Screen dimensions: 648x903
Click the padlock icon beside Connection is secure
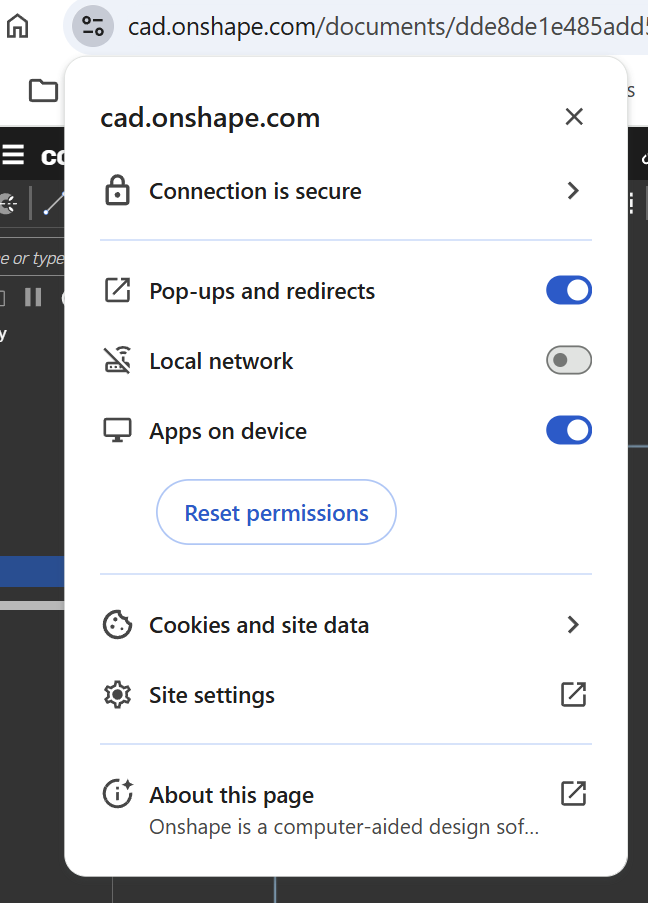(118, 191)
